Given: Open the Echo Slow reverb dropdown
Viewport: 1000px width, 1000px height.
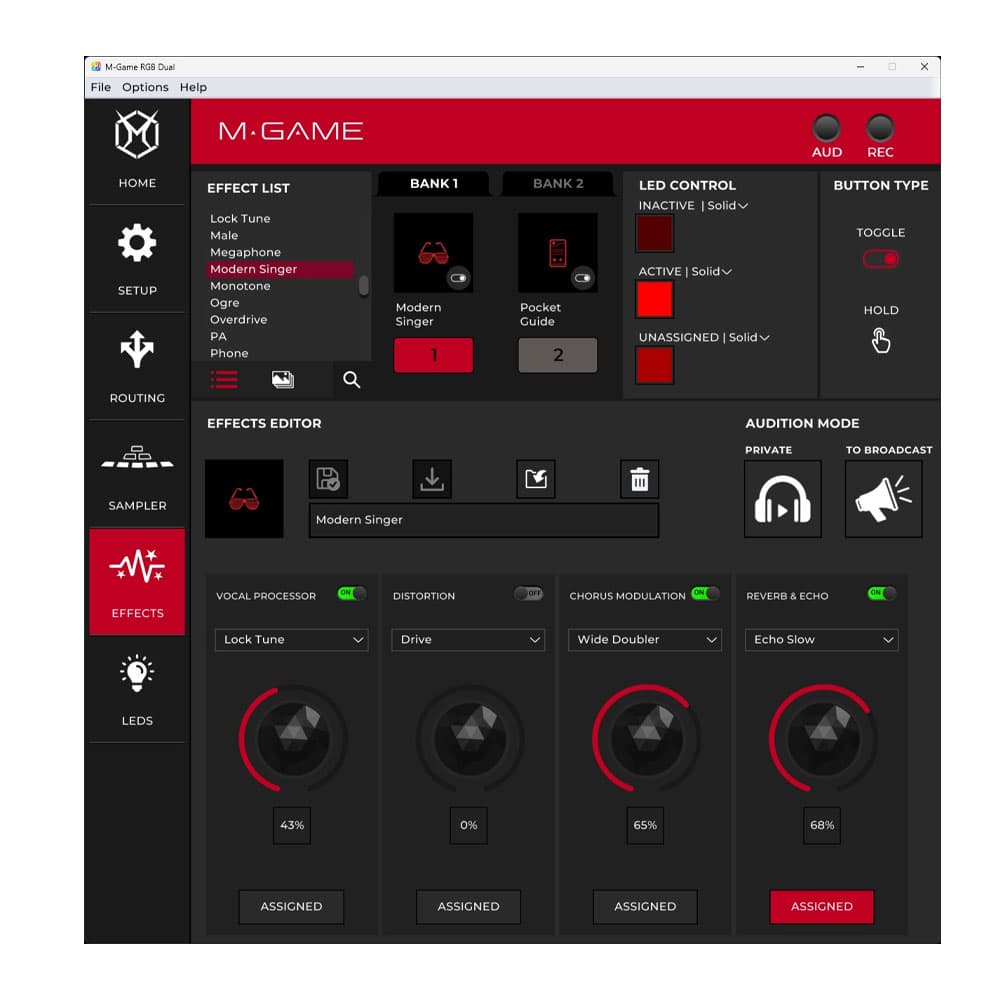Looking at the screenshot, I should (x=821, y=640).
